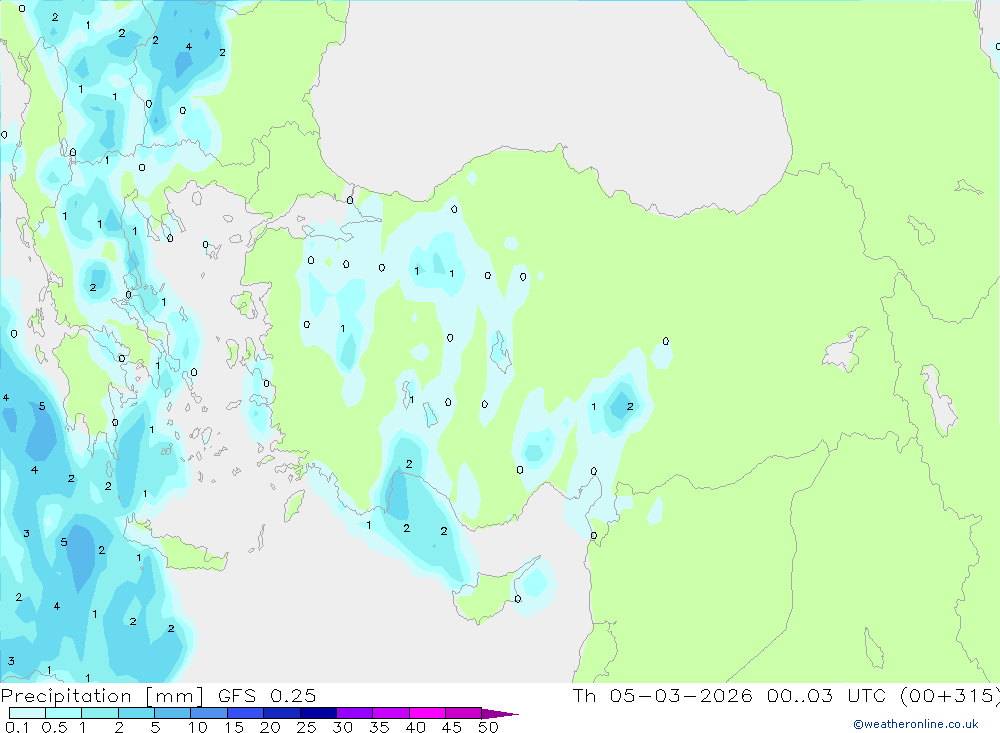Image resolution: width=1000 pixels, height=733 pixels.
Task: Select the 35–40 mm purple legend swatch
Action: (391, 713)
